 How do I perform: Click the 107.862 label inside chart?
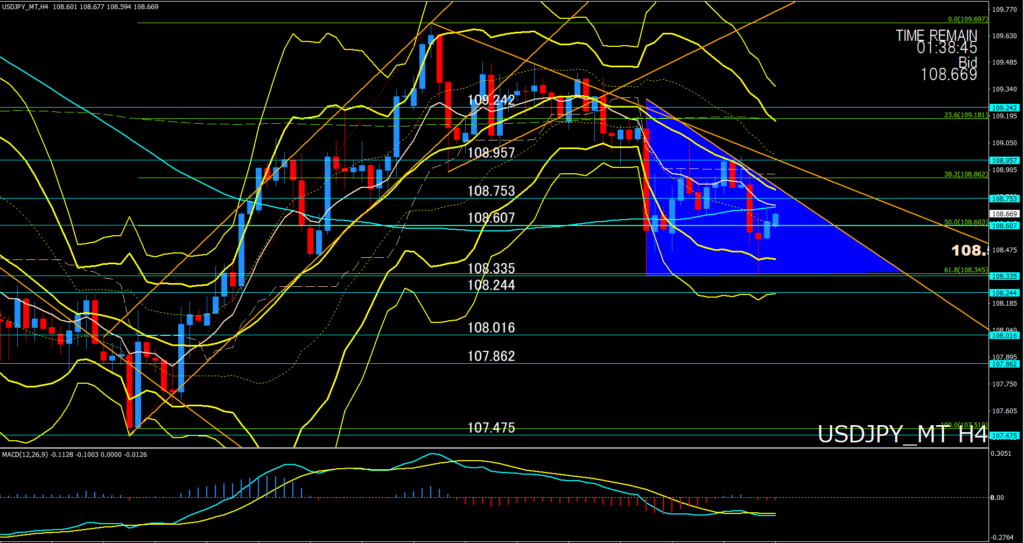click(x=491, y=356)
